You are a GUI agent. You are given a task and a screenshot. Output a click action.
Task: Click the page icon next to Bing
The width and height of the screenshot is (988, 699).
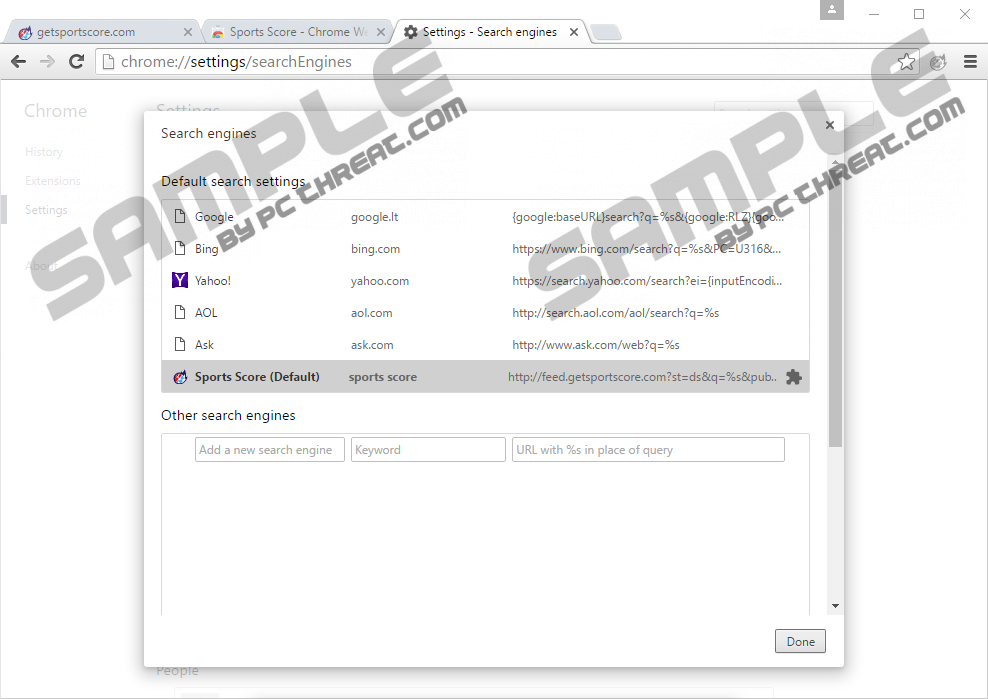click(180, 248)
